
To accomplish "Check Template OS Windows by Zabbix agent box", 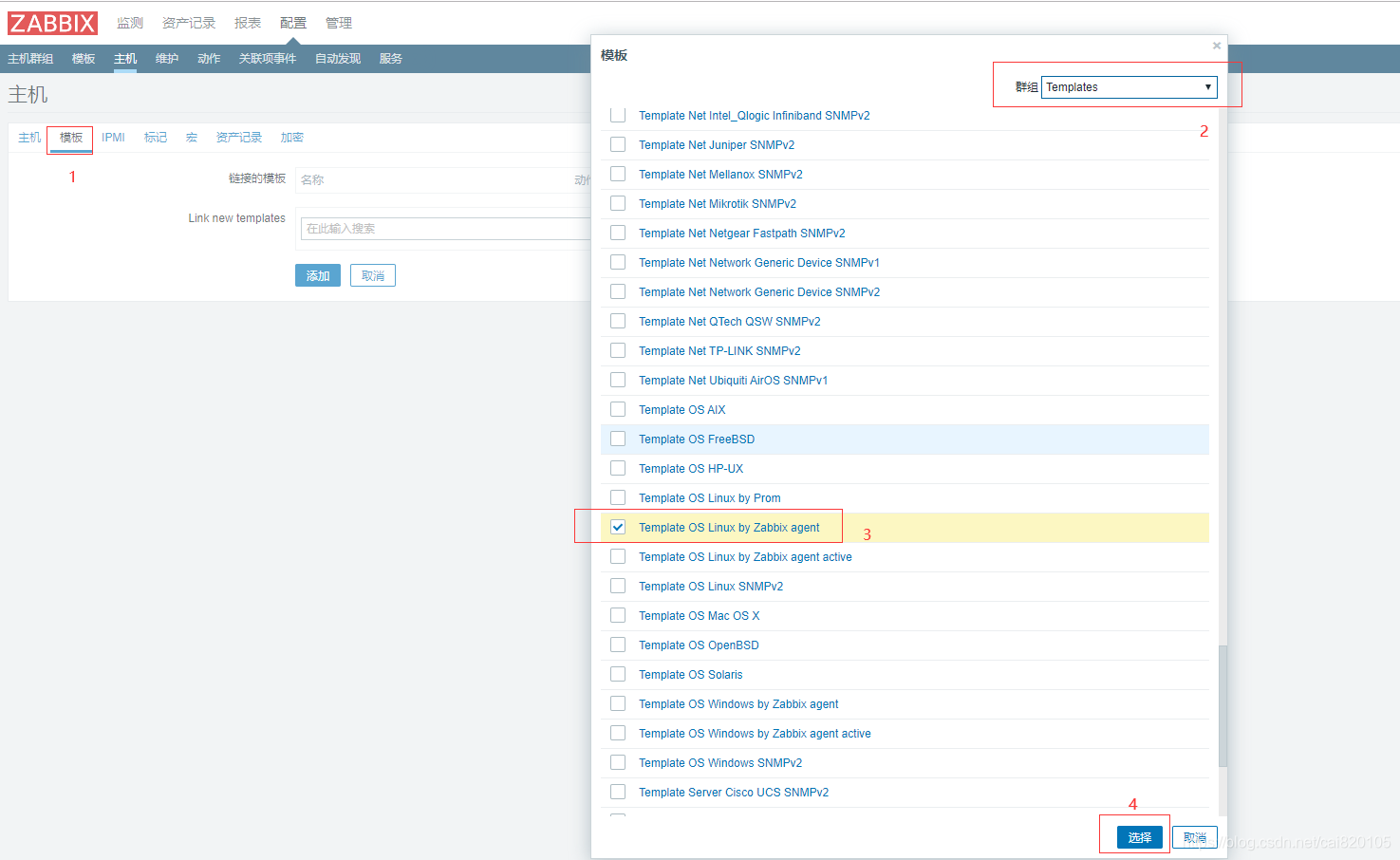I will tap(618, 703).
